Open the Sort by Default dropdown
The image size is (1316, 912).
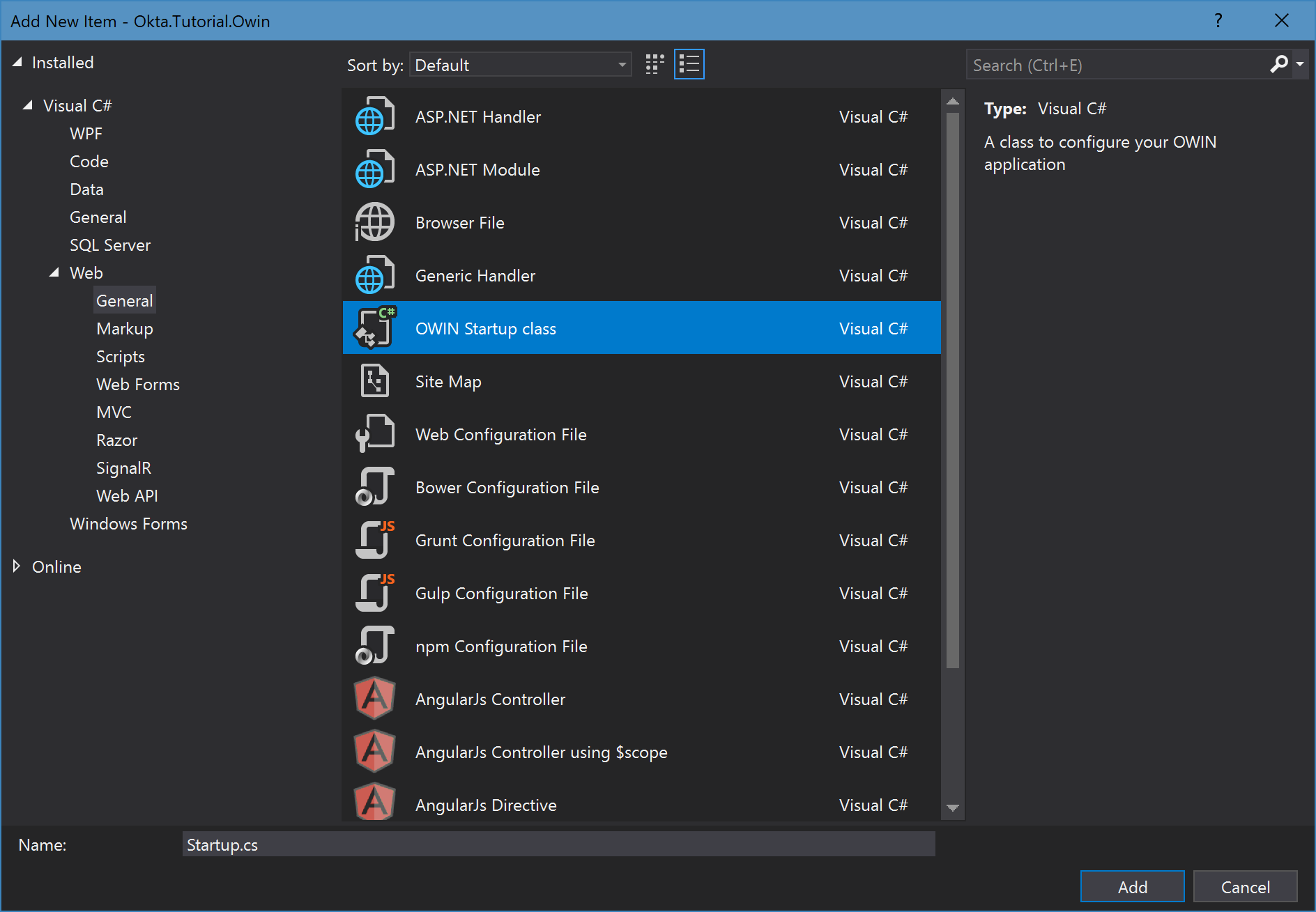520,65
